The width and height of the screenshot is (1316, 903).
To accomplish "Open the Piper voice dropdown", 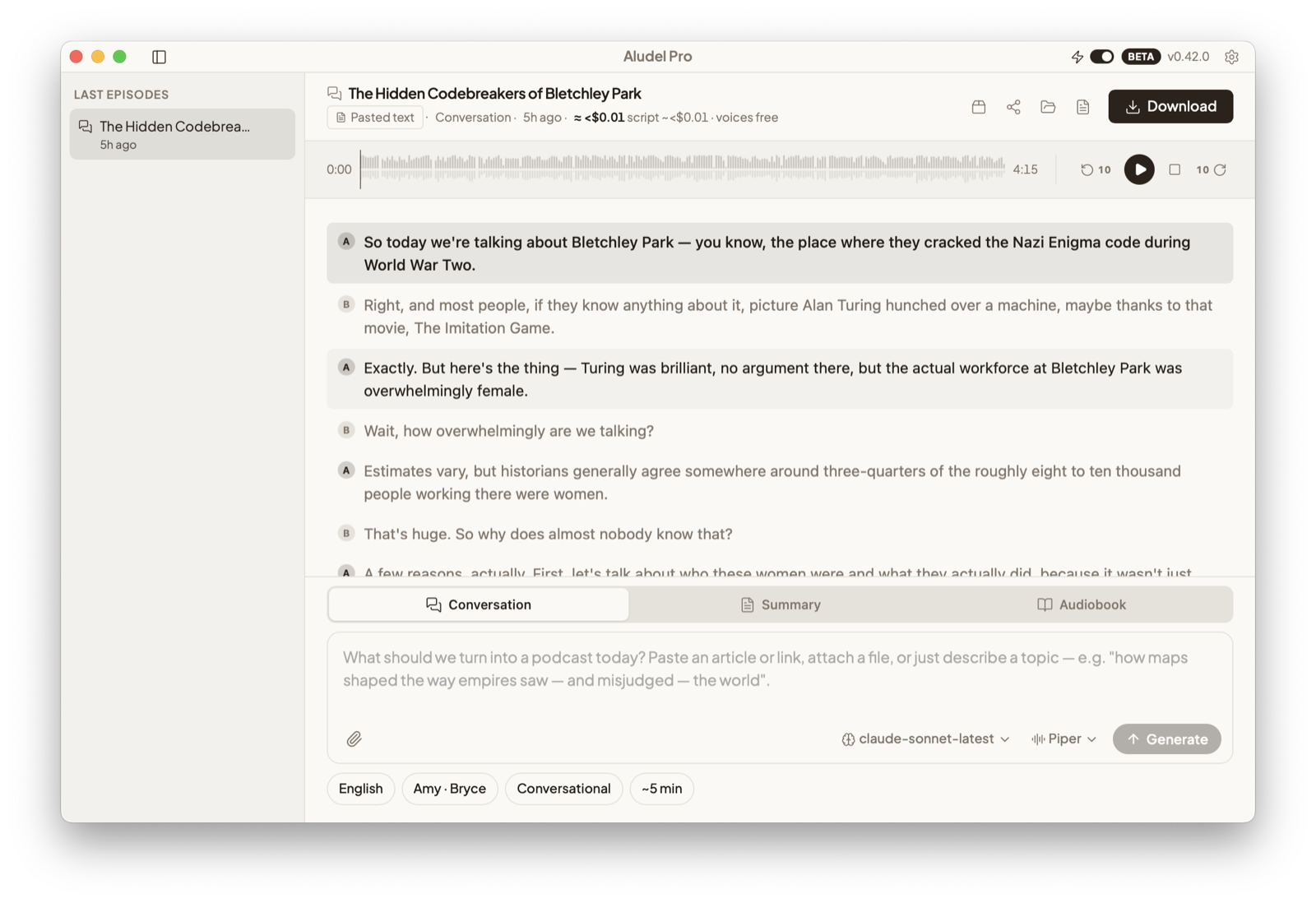I will click(x=1063, y=739).
